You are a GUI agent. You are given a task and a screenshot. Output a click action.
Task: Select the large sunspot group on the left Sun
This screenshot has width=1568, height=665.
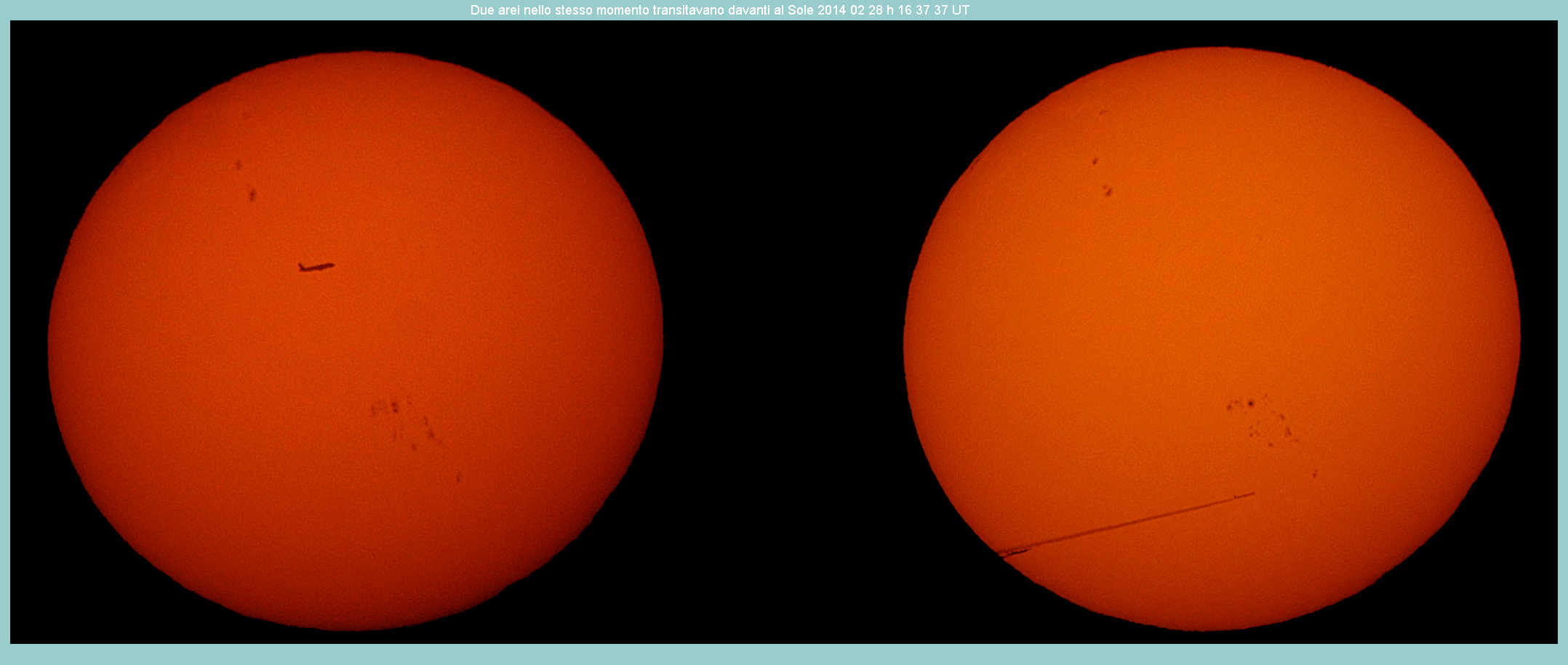point(407,422)
